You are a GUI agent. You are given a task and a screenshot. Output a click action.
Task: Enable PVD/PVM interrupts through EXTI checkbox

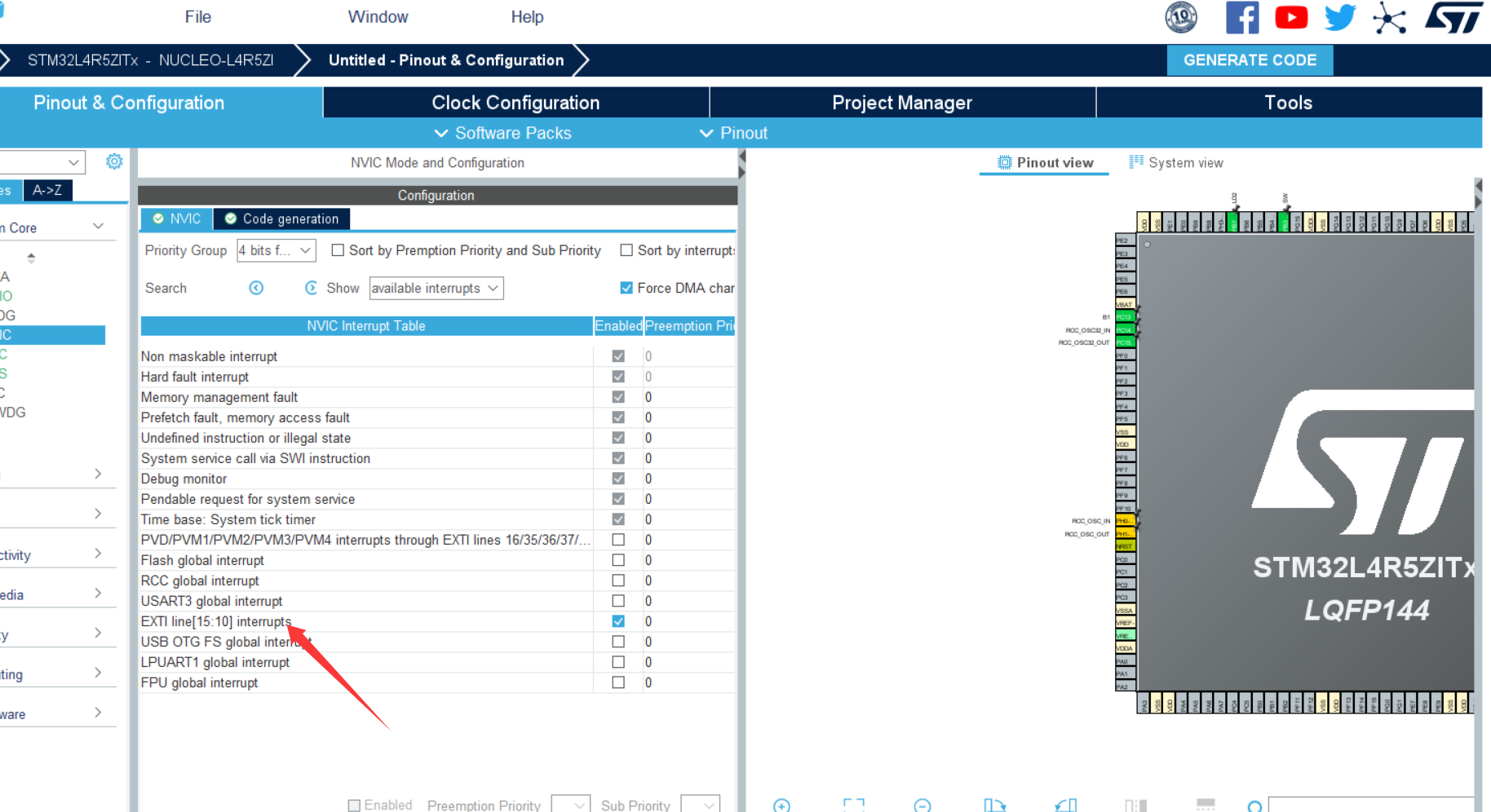(618, 540)
